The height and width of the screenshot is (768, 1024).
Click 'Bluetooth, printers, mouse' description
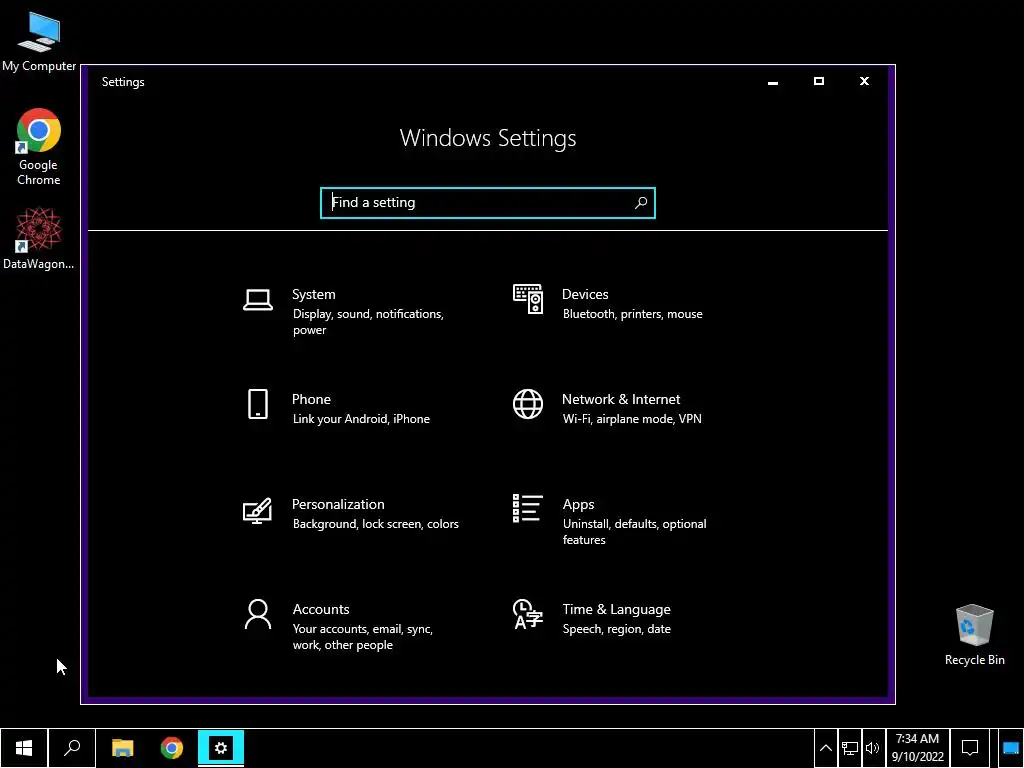pyautogui.click(x=633, y=314)
